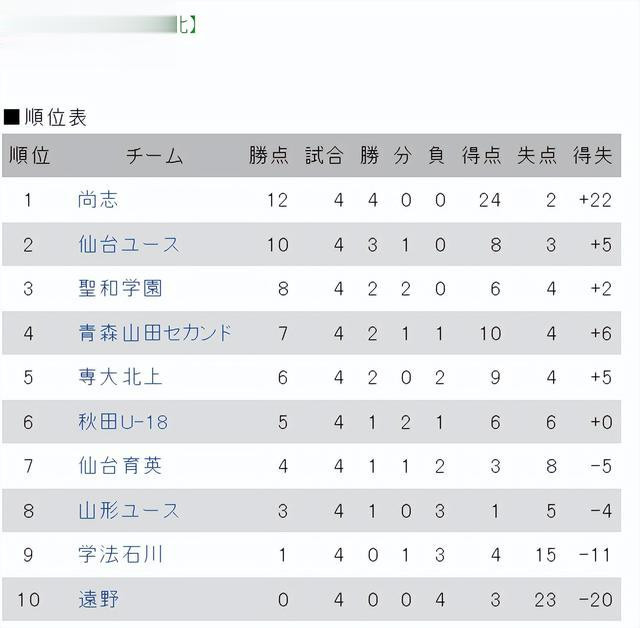This screenshot has width=640, height=628.
Task: Select the 青森山田セカンド link
Action: (x=155, y=333)
